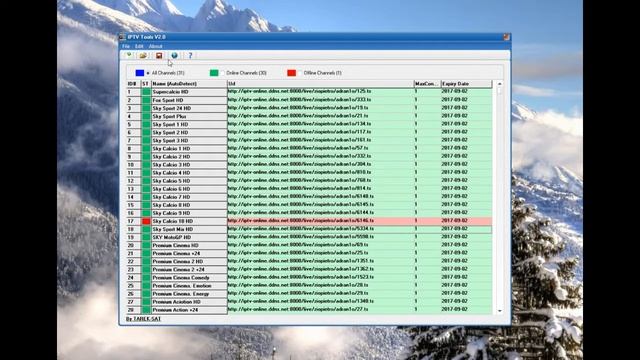
Task: Select the Sky Sport 3 HD channel name
Action: [x=170, y=140]
